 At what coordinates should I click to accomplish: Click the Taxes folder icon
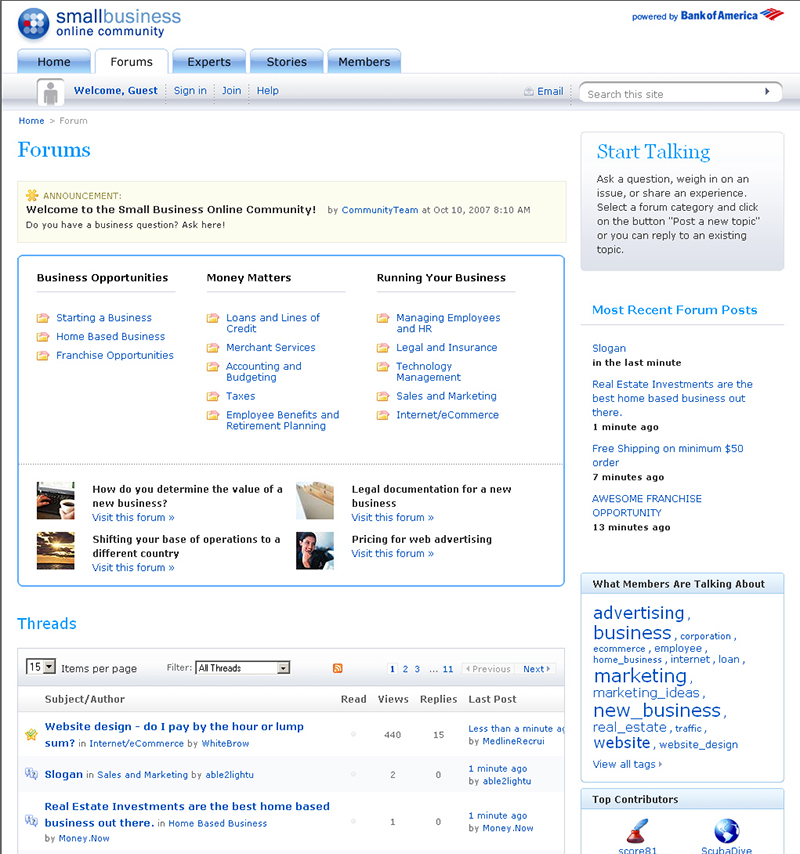[x=213, y=397]
